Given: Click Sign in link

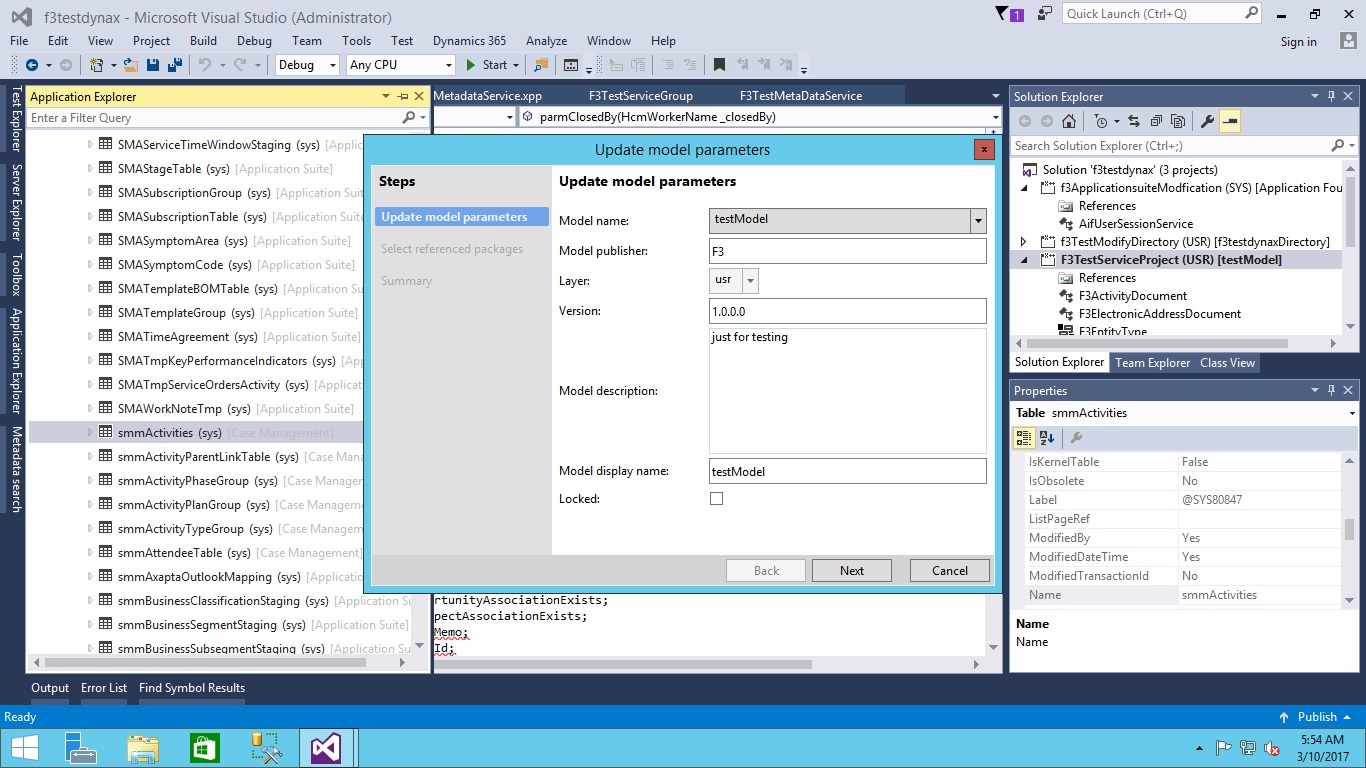Looking at the screenshot, I should tap(1299, 41).
